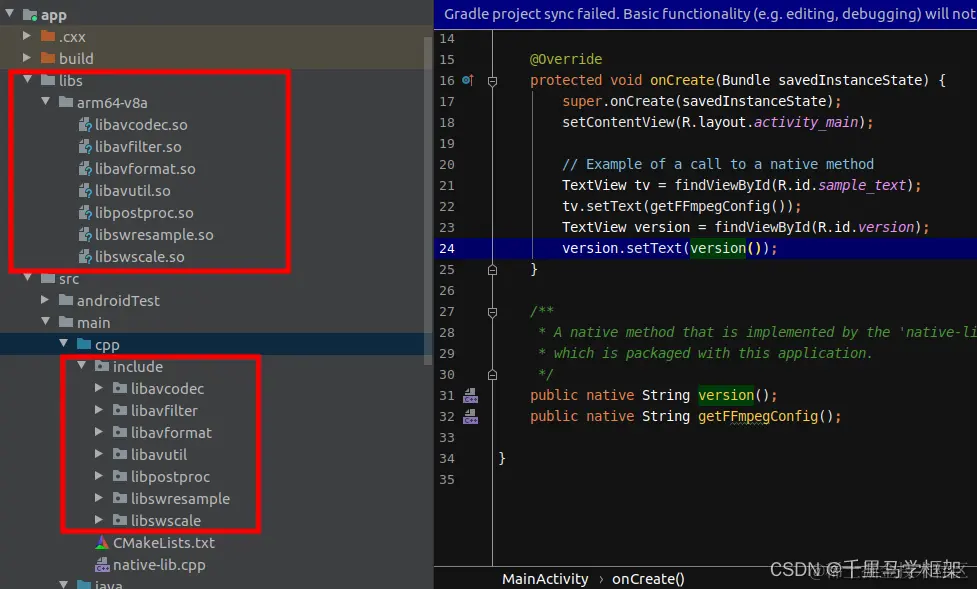Click the blue cpp source folder icon
The width and height of the screenshot is (977, 589).
coord(84,343)
